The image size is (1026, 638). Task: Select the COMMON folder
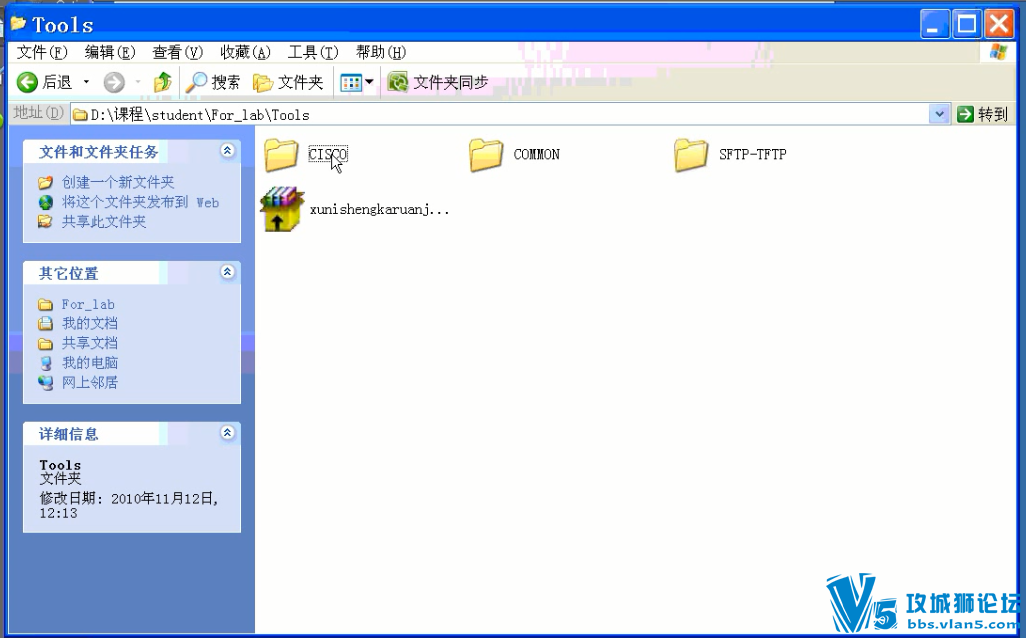click(486, 154)
